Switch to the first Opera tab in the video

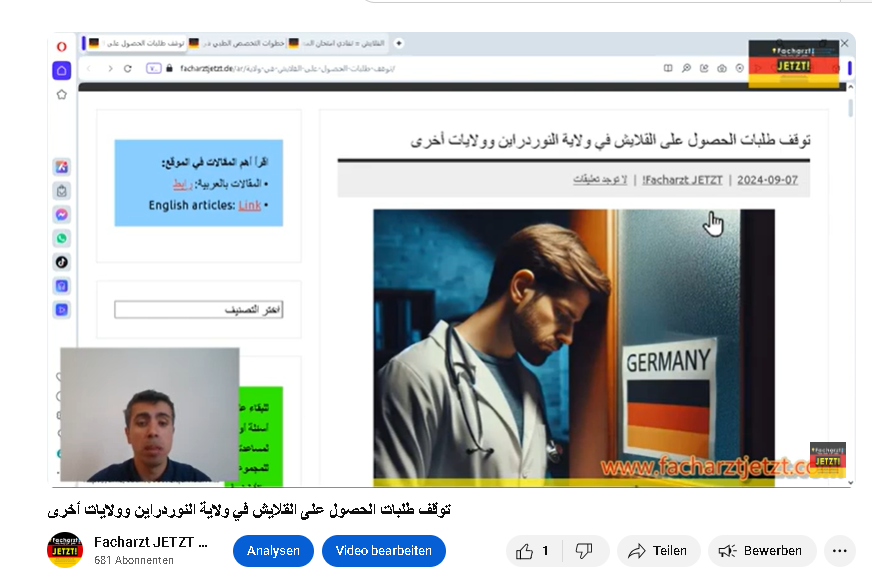tap(136, 43)
